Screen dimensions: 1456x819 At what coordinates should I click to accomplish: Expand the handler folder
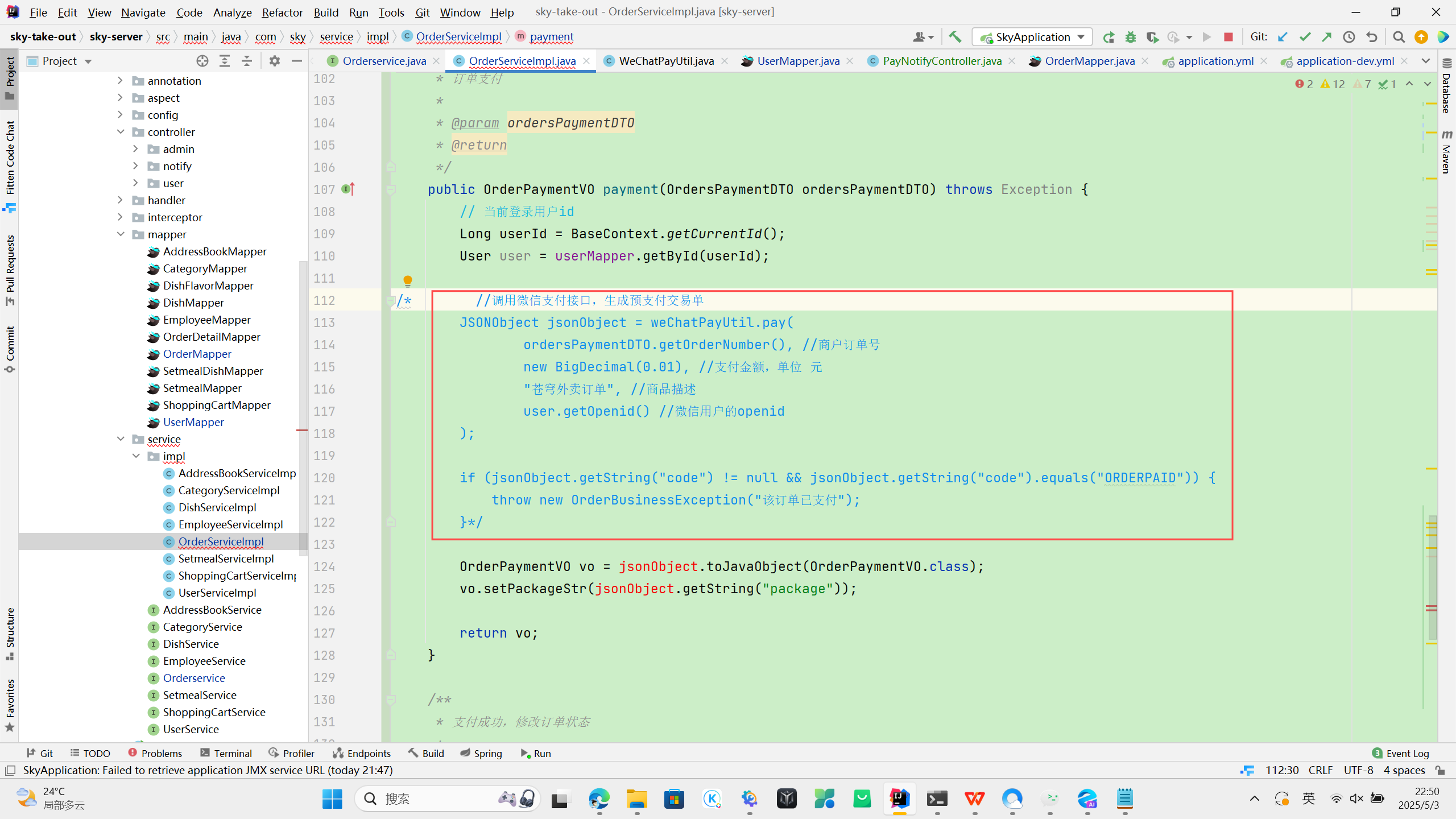(x=121, y=200)
